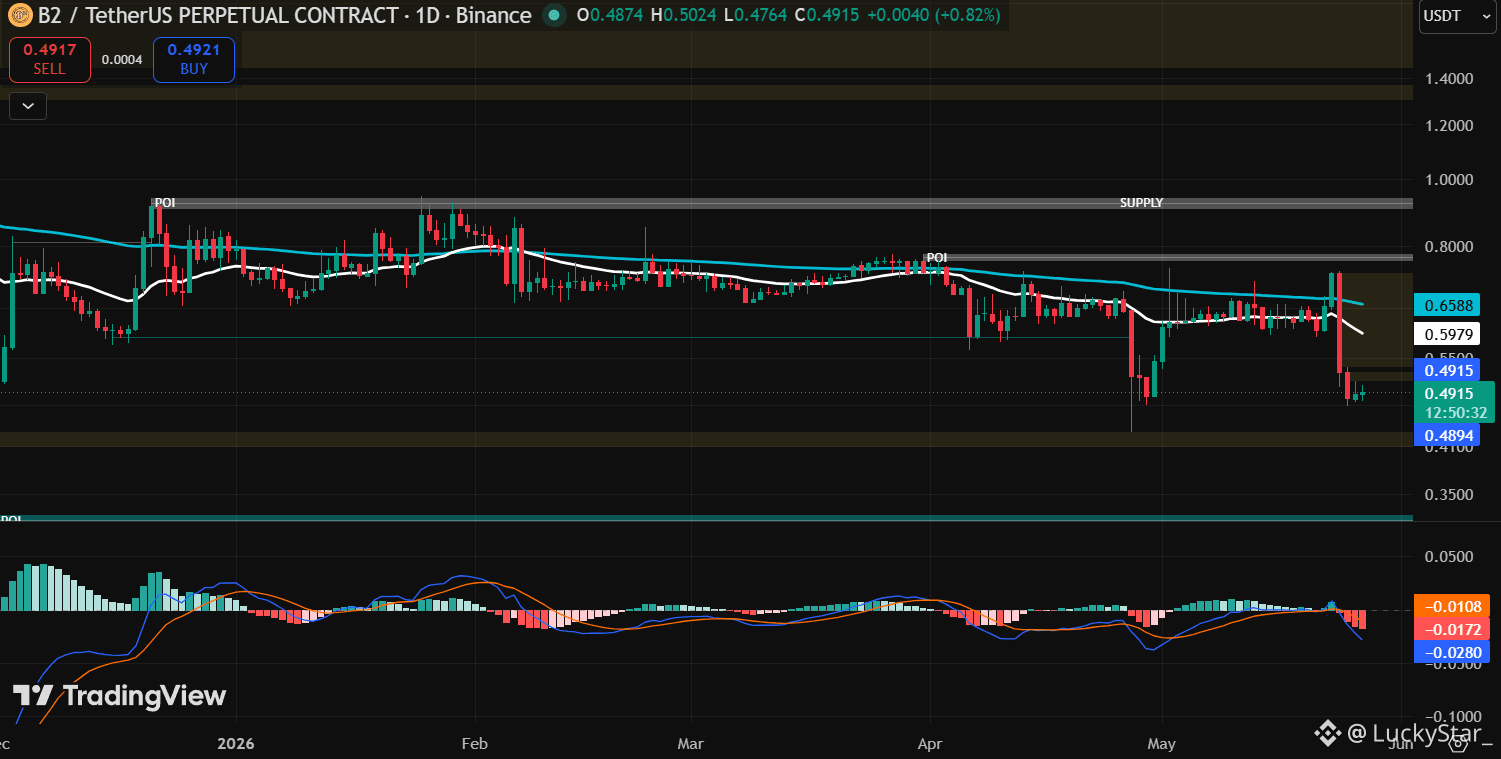The image size is (1501, 759).
Task: Click the 0.3500 price axis label
Action: [1449, 495]
